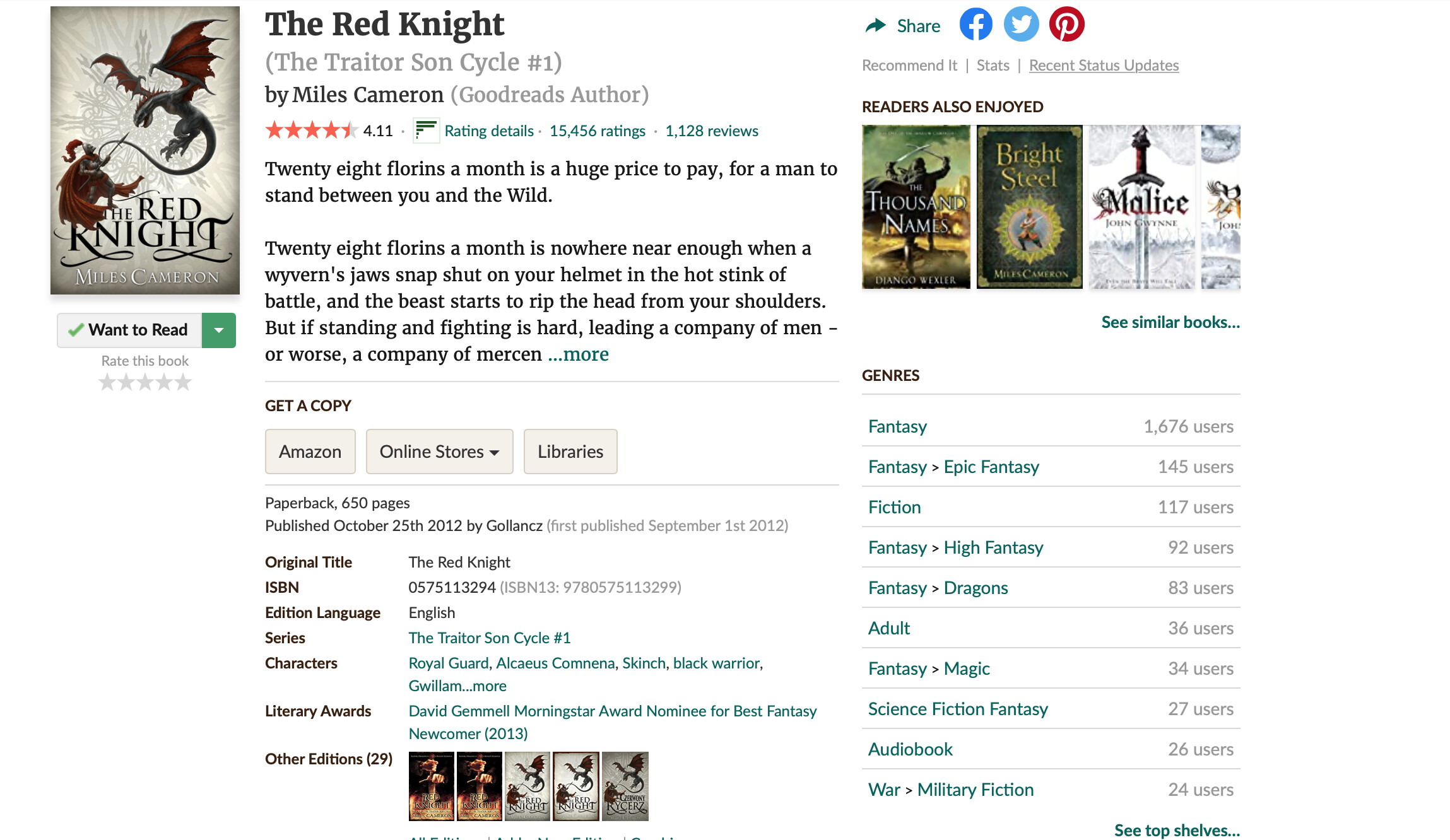Open the War genre link
The width and height of the screenshot is (1450, 840).
click(x=884, y=790)
